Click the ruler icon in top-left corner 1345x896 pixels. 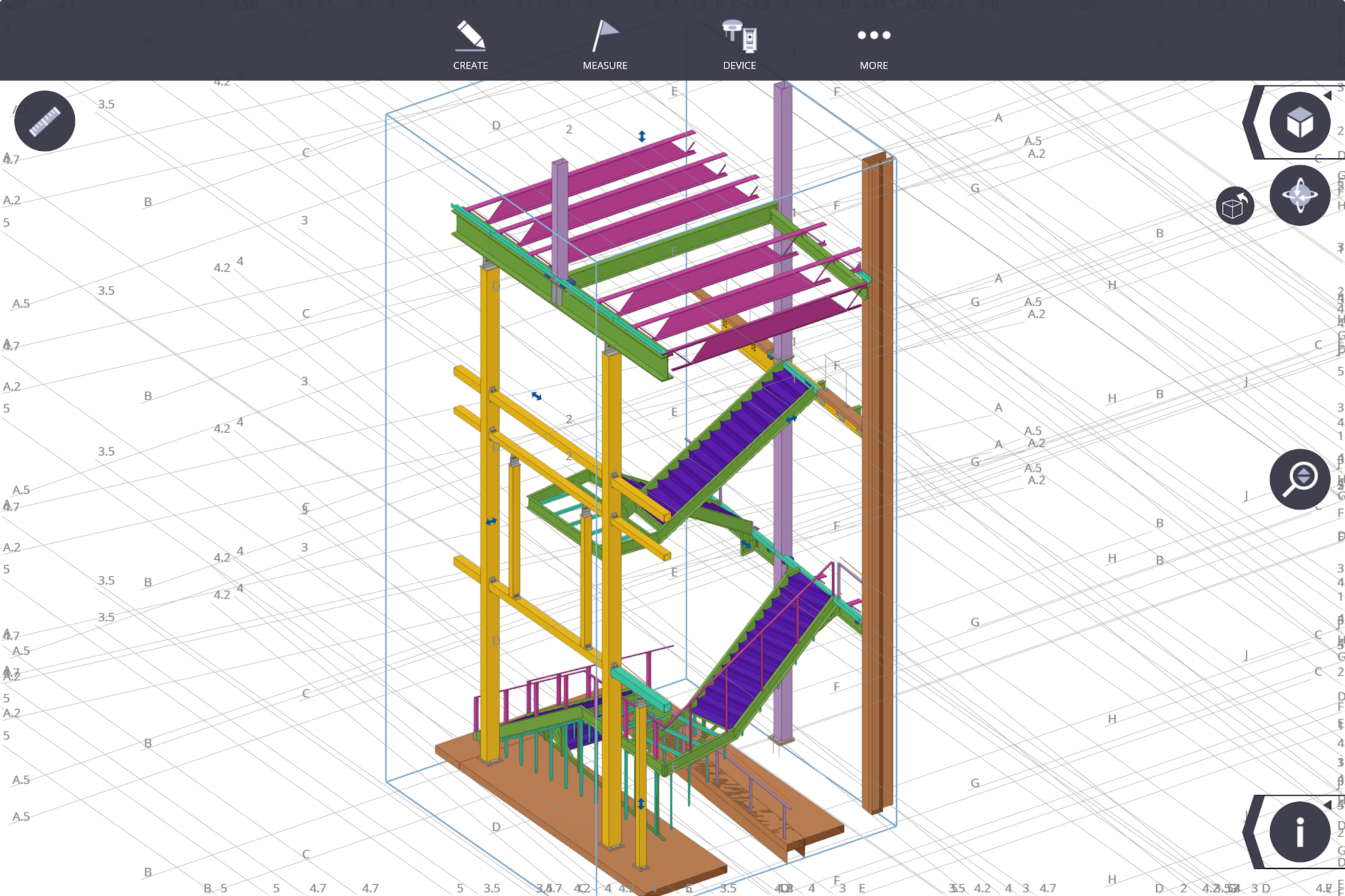[x=44, y=120]
